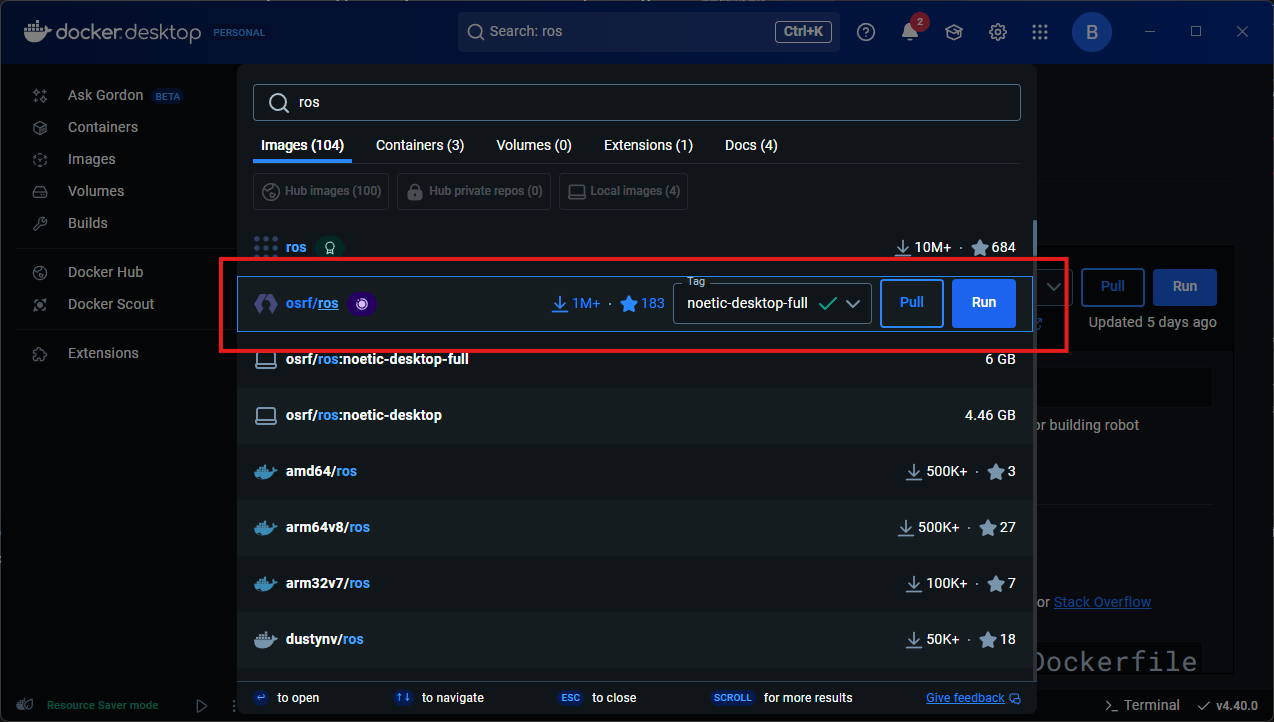Click the Ask Gordon sparkle icon
1274x722 pixels.
[x=40, y=96]
